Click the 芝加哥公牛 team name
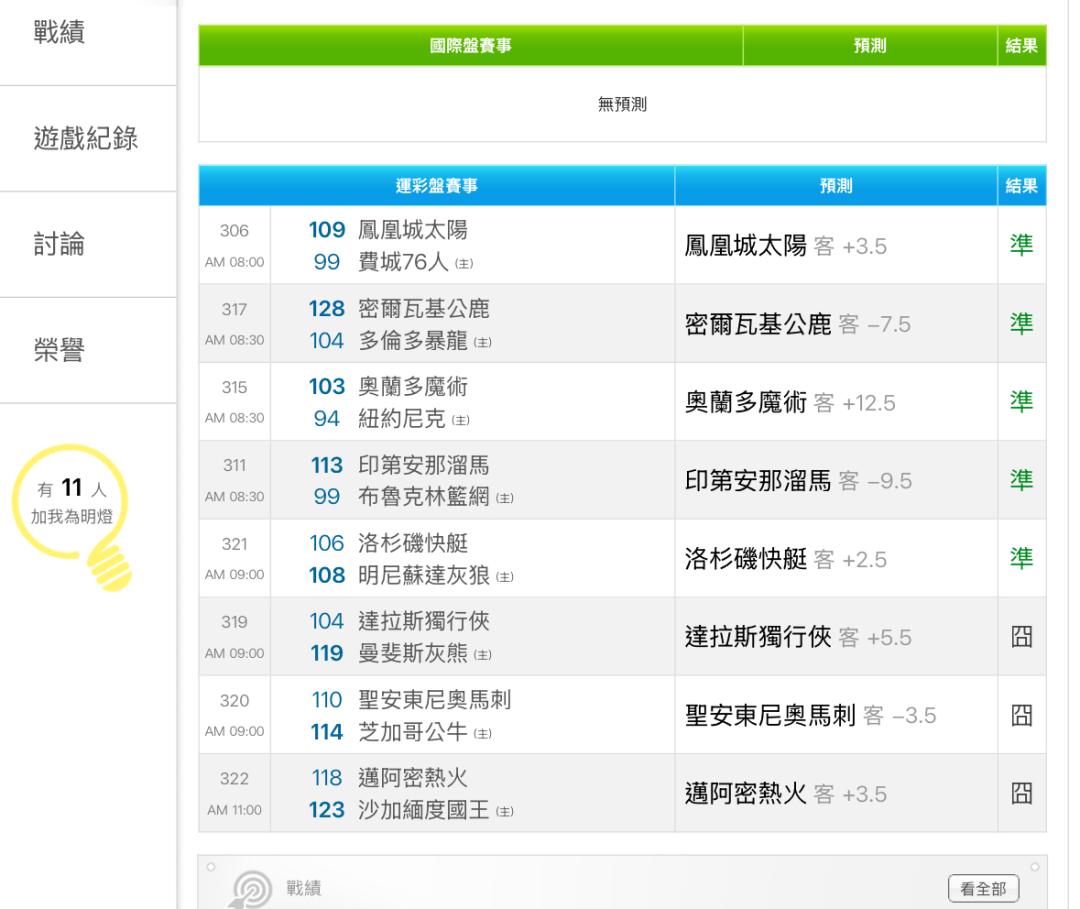The width and height of the screenshot is (1080, 909). pyautogui.click(x=413, y=731)
